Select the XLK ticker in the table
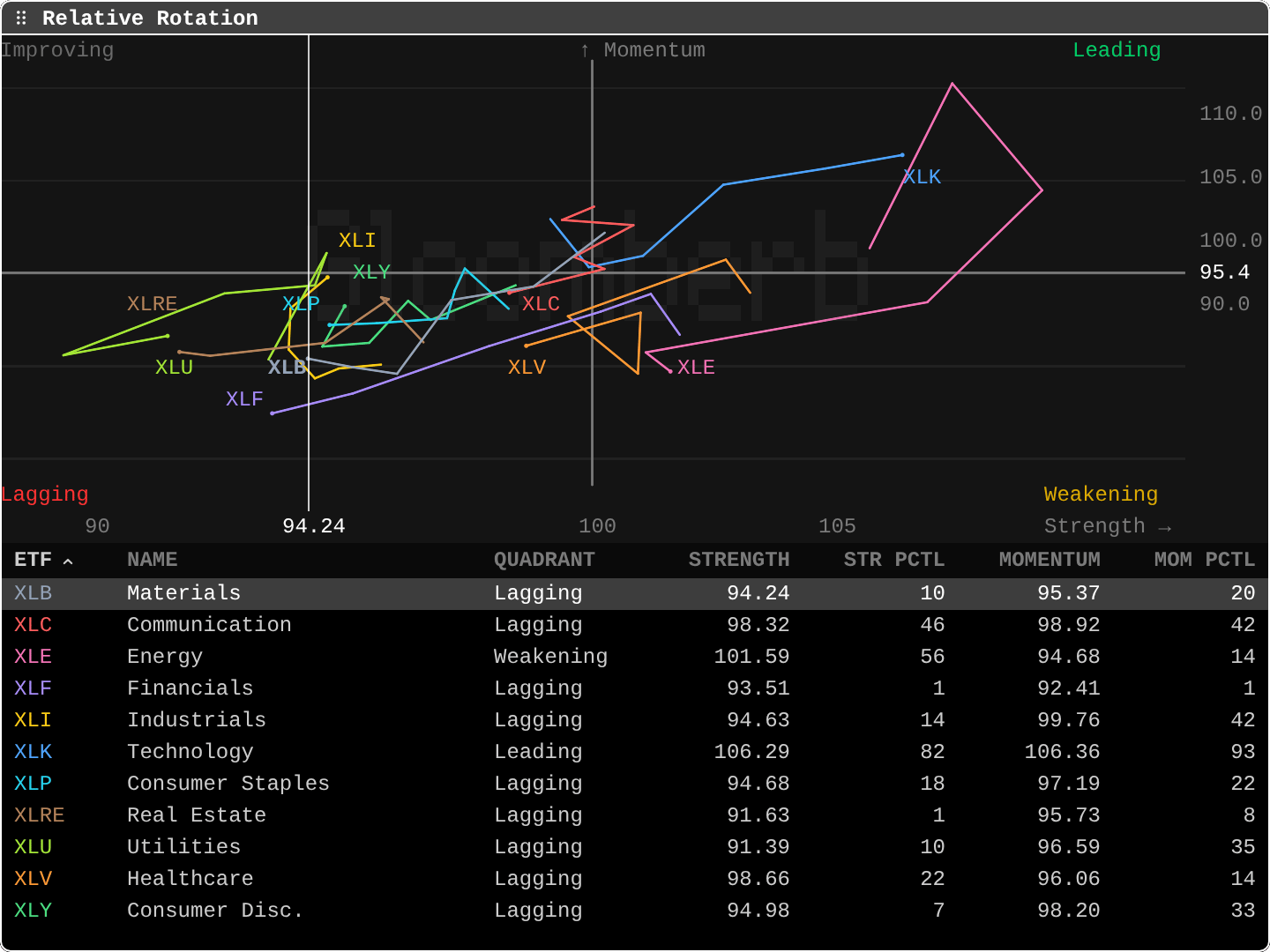 [x=34, y=752]
